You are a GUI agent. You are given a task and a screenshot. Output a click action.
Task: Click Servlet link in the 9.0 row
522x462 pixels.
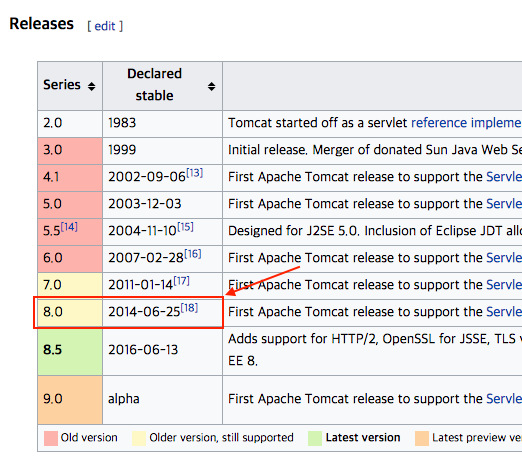pyautogui.click(x=504, y=399)
